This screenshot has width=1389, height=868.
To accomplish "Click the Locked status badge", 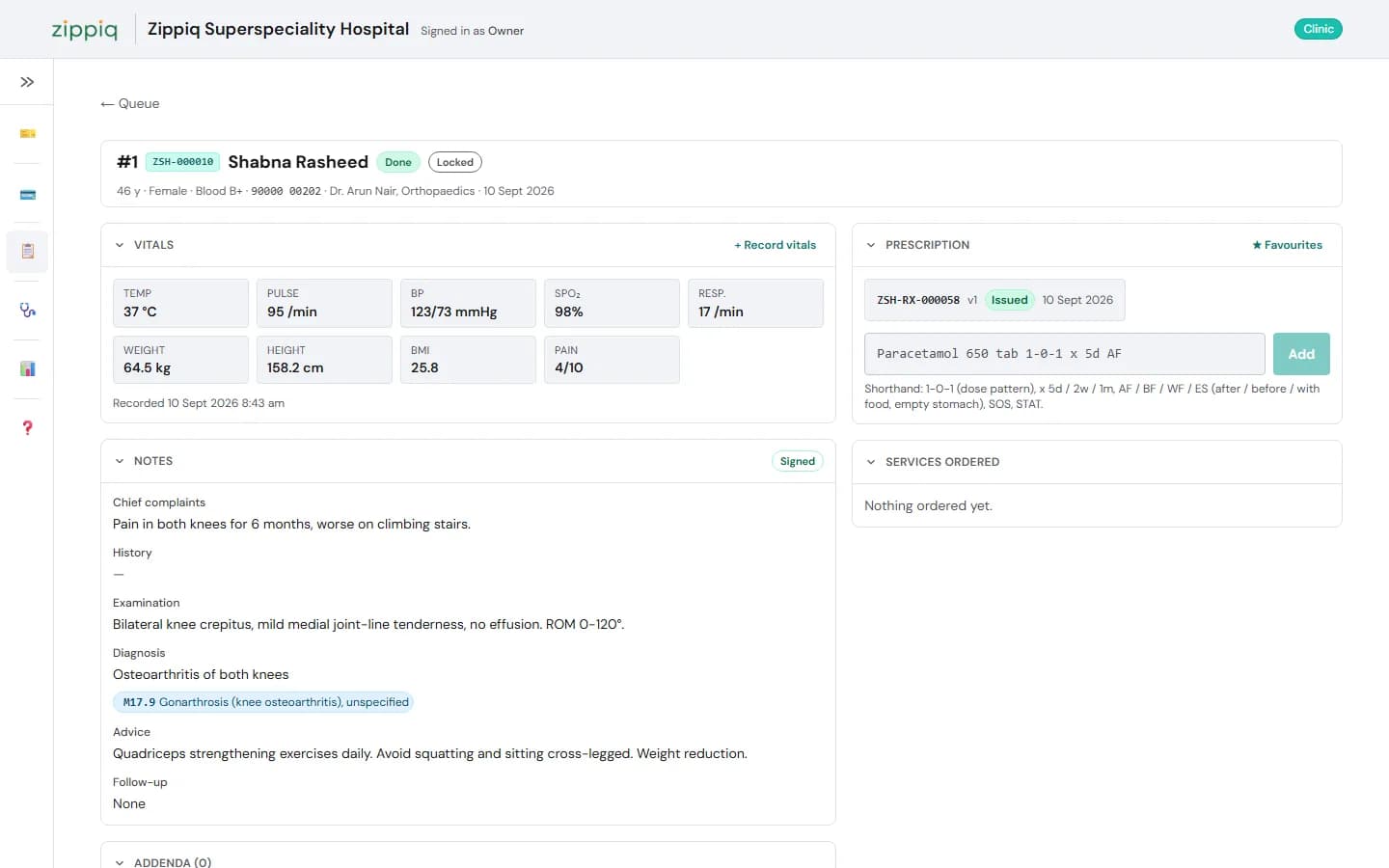I will coord(455,162).
